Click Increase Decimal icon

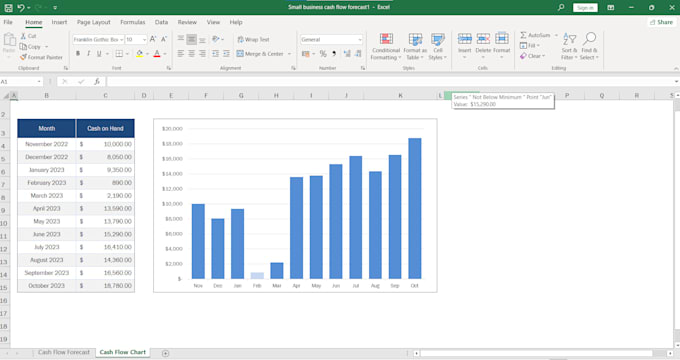347,54
